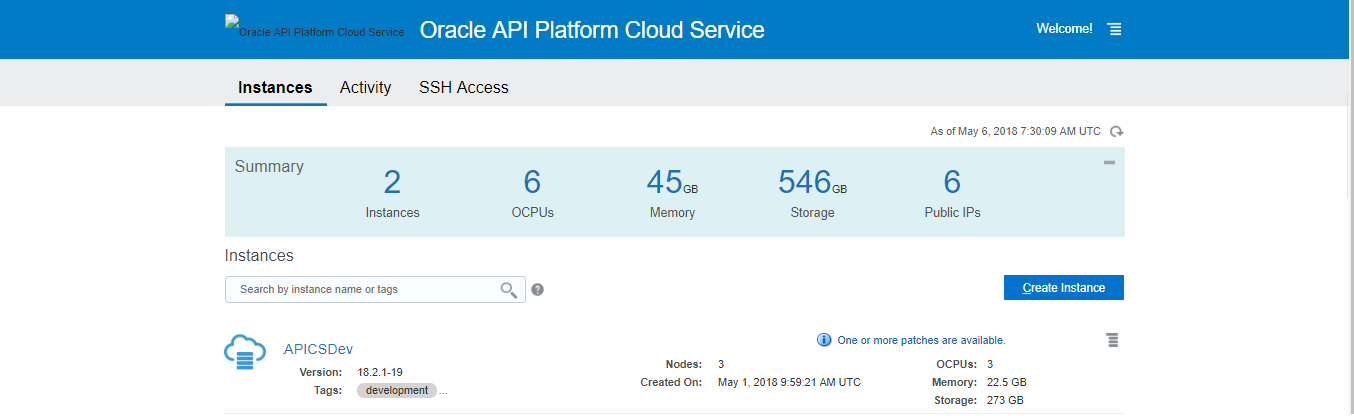Open the patches are available link
This screenshot has width=1354, height=416.
pos(921,340)
